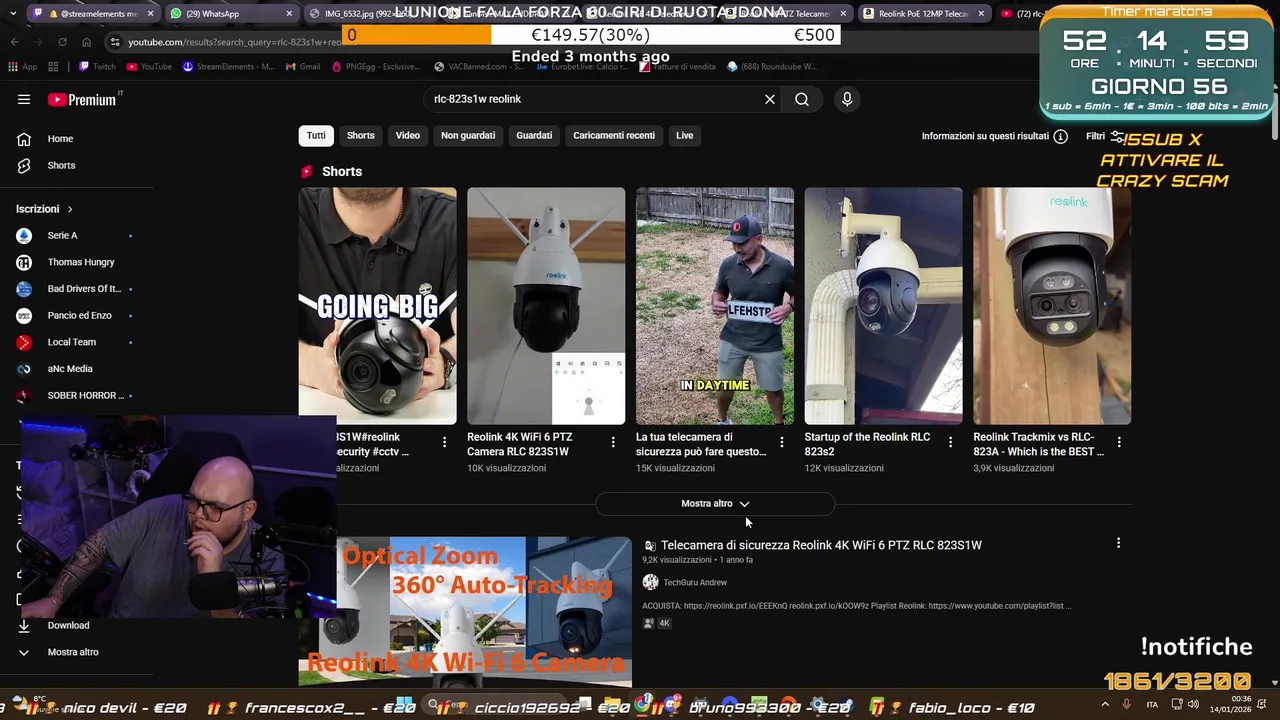Clear the search box with the X
The width and height of the screenshot is (1280, 720).
[770, 99]
